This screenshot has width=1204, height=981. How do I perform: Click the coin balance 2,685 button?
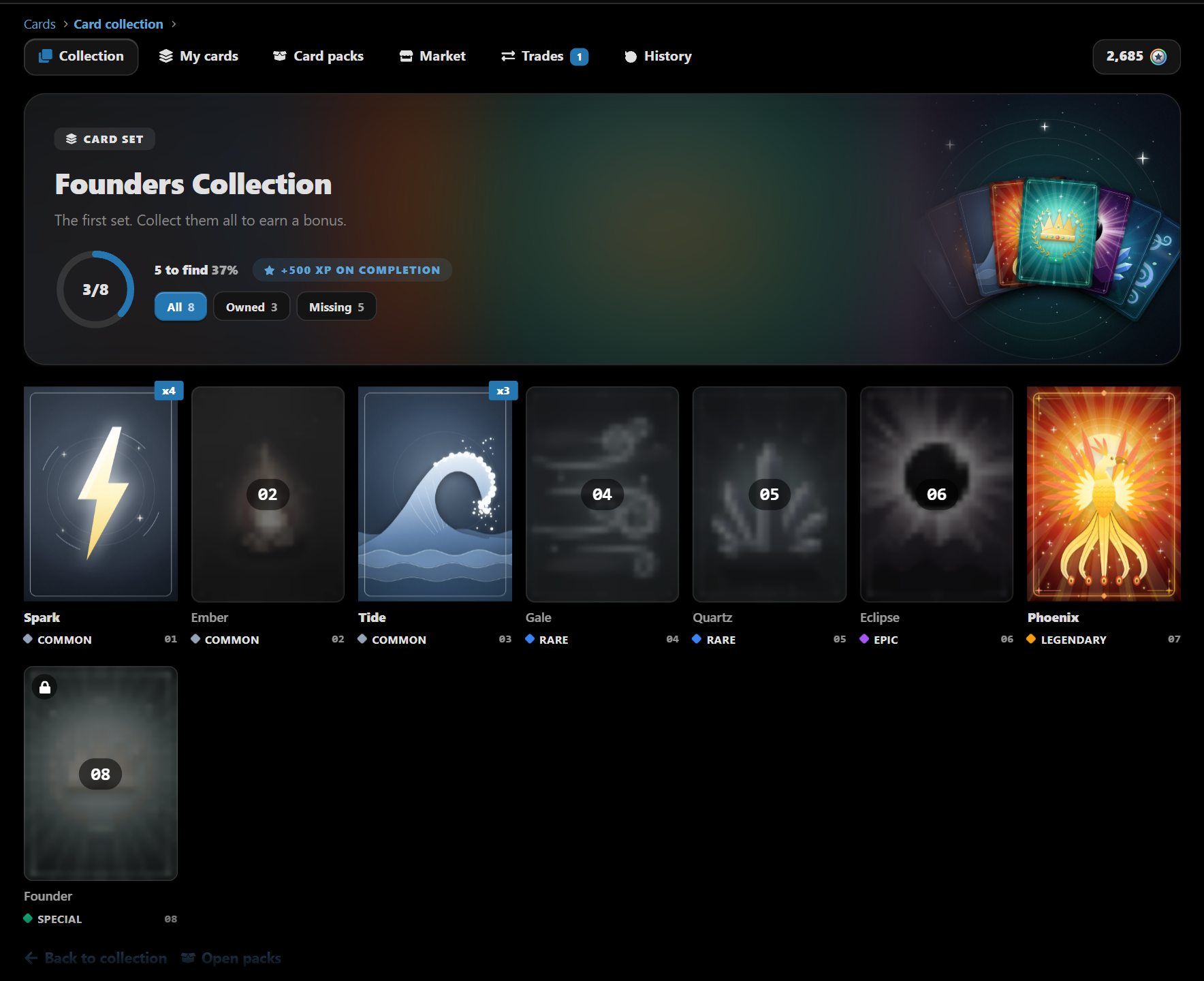(x=1136, y=57)
